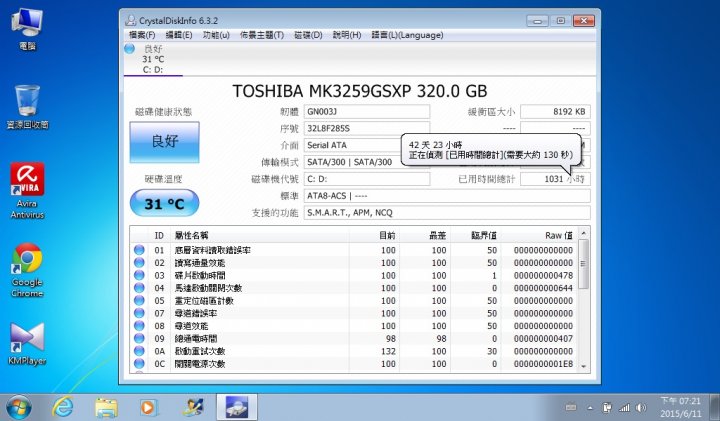Click the status icon for attribute 0A

pyautogui.click(x=139, y=351)
